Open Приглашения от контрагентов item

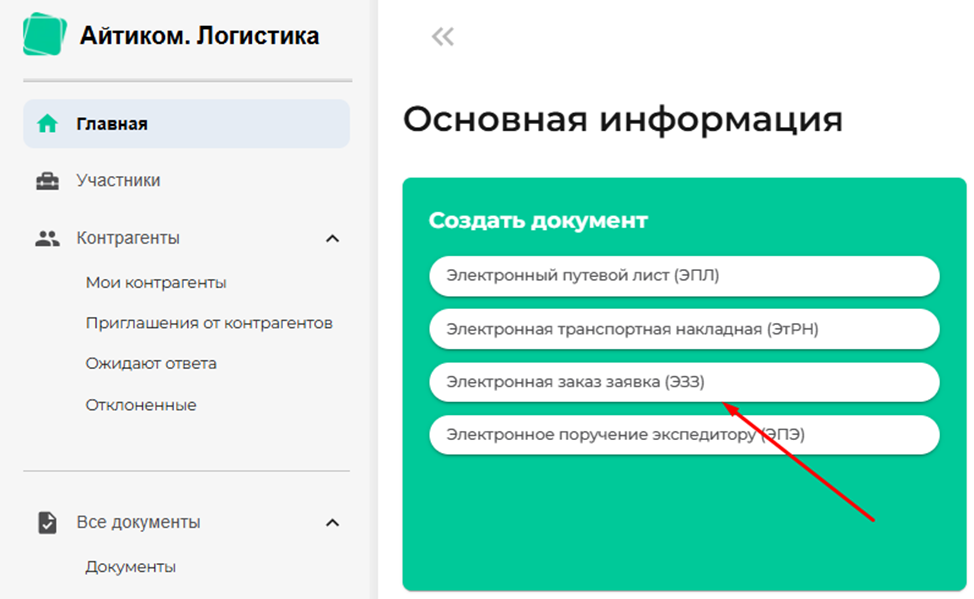pos(209,323)
